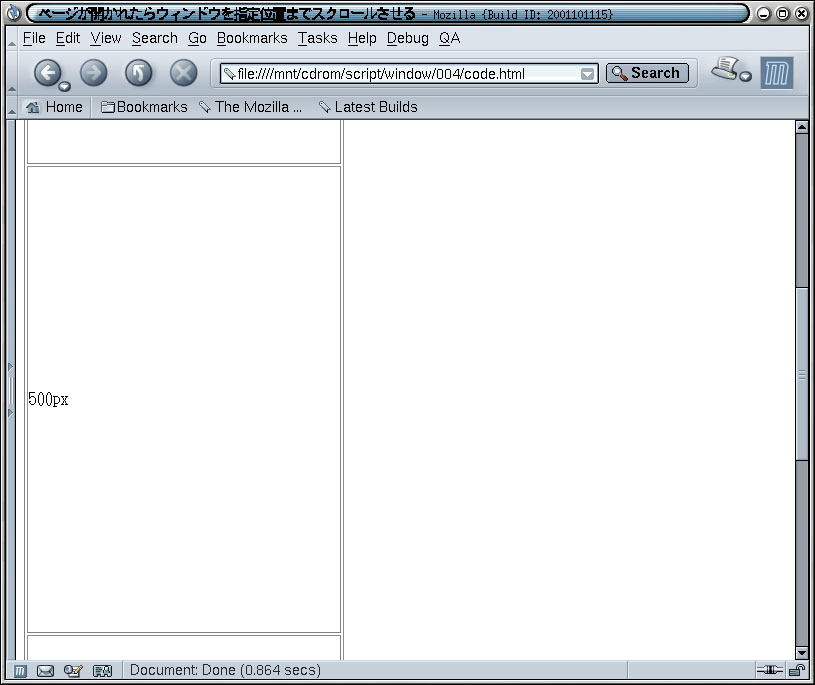Screen dimensions: 815x685
Task: Click the page proxy icon in the URL bar
Action: (x=229, y=74)
